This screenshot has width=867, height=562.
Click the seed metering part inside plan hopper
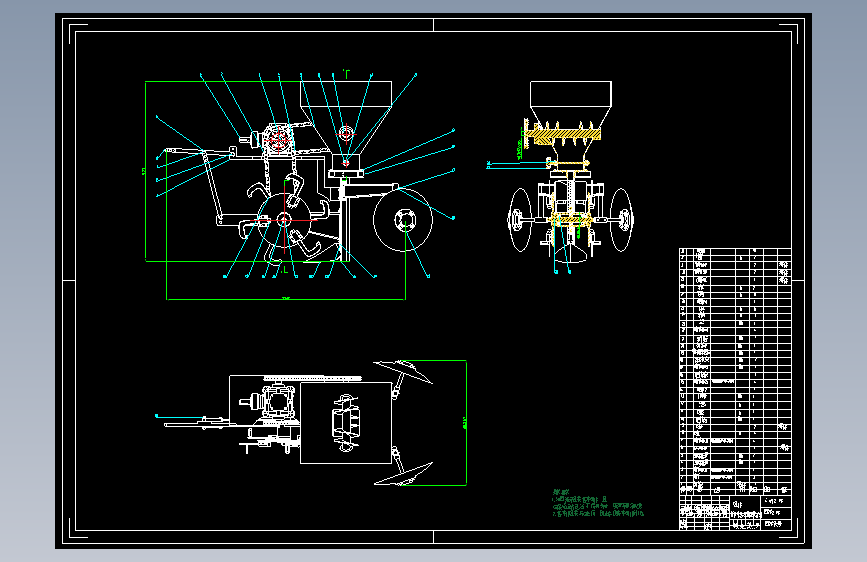coord(346,423)
